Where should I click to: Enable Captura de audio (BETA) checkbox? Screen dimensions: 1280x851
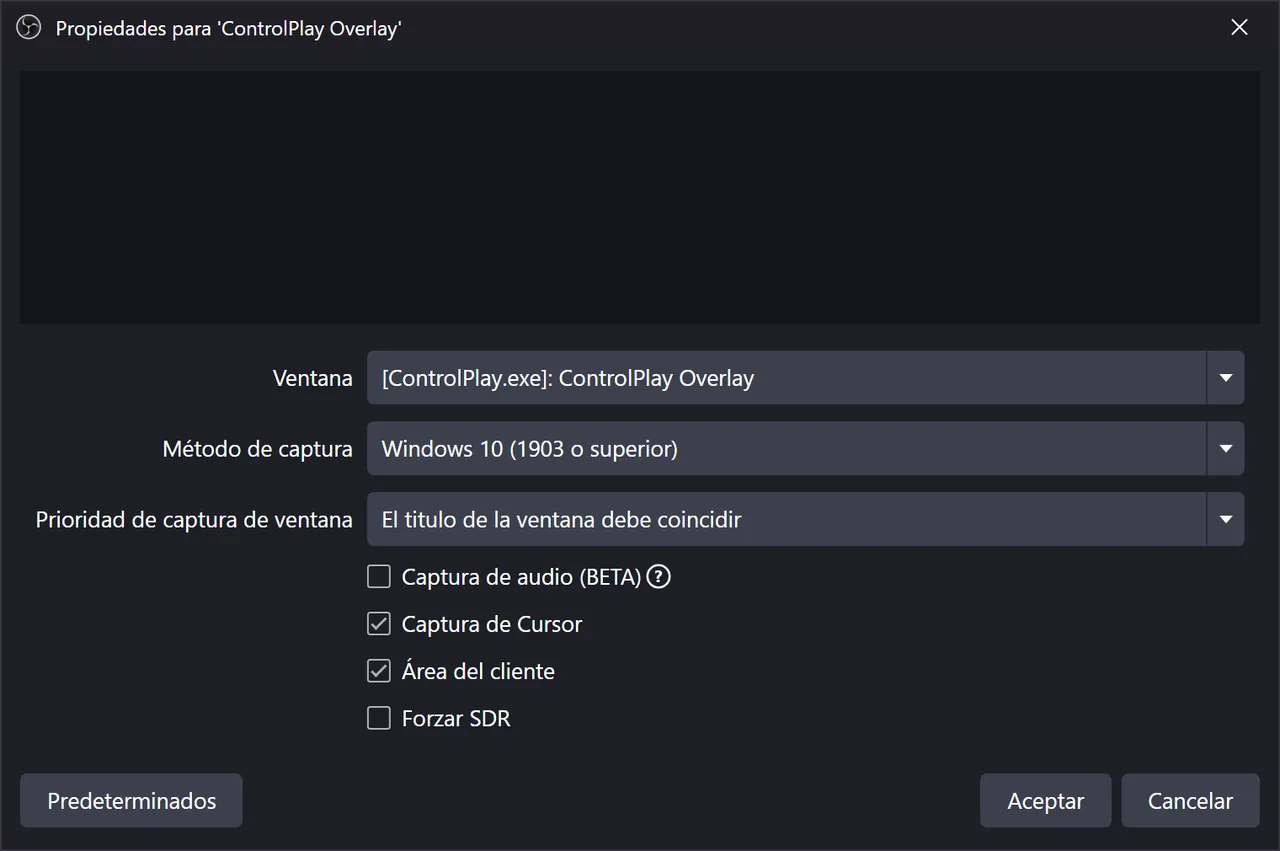[x=379, y=577]
